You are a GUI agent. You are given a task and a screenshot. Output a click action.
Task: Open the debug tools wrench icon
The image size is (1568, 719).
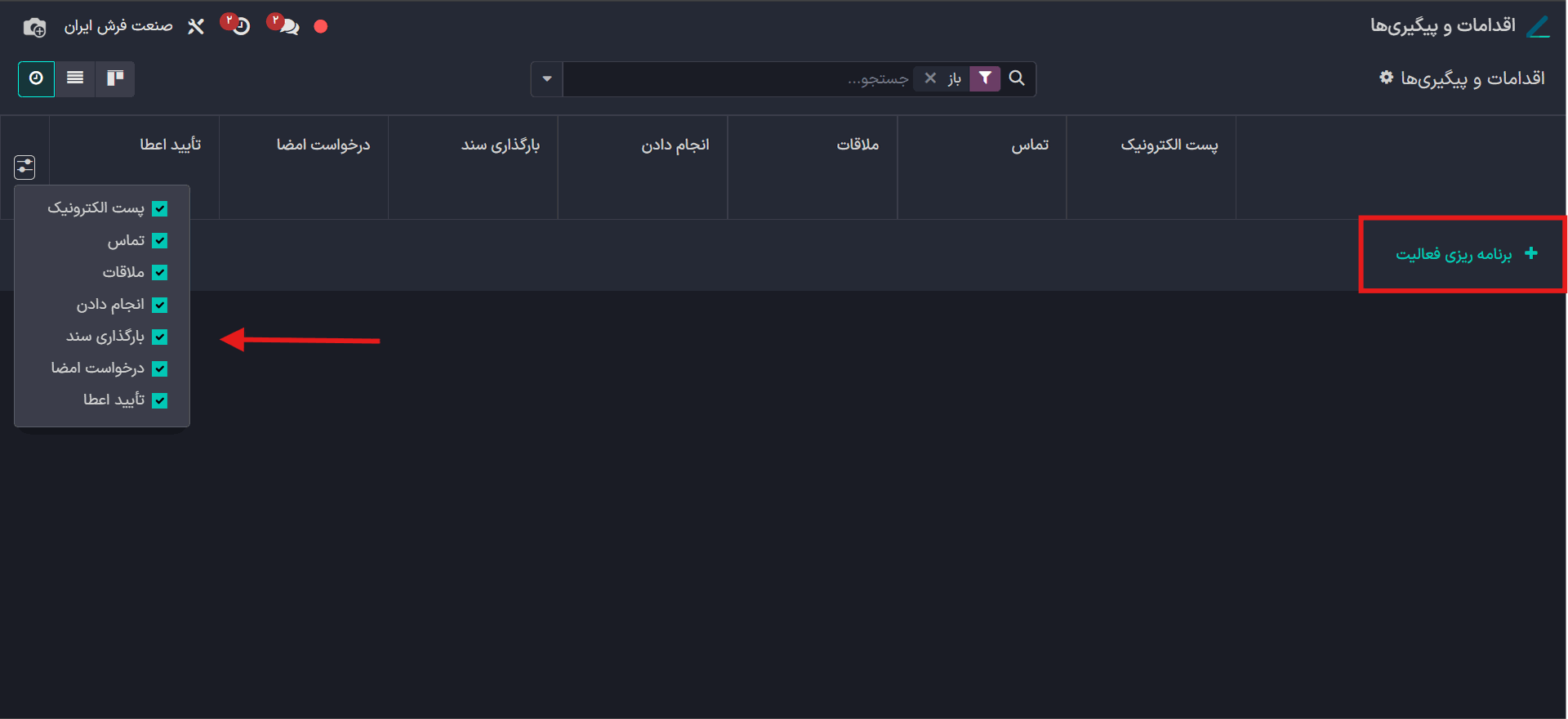point(196,27)
